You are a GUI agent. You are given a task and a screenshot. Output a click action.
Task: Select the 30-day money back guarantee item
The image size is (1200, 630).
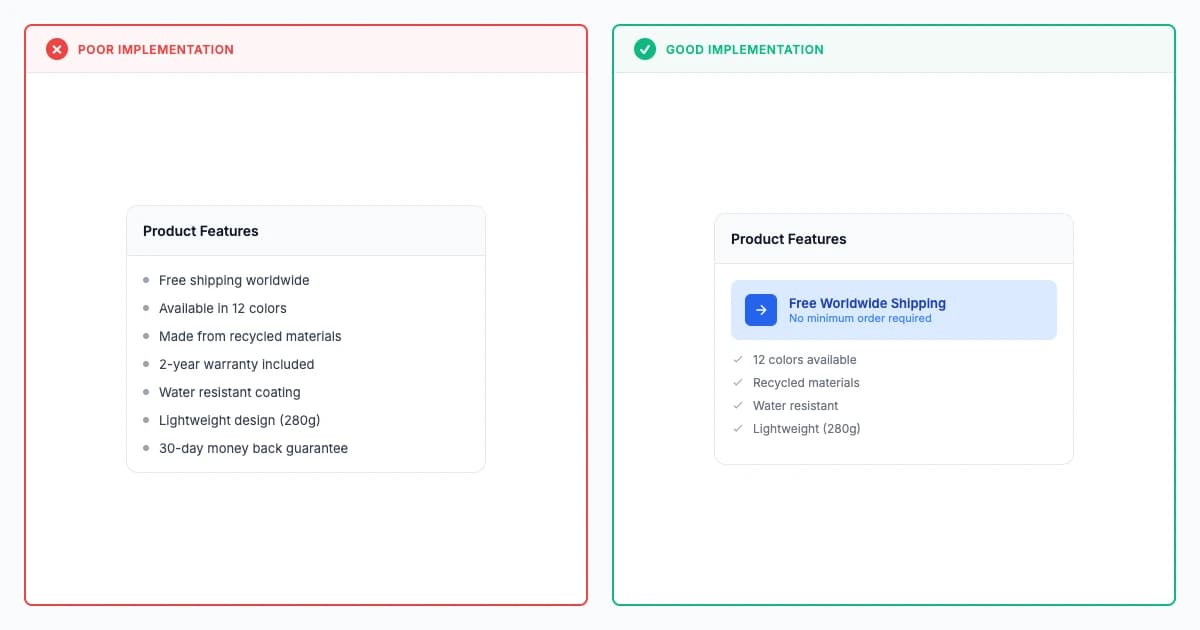pos(246,448)
